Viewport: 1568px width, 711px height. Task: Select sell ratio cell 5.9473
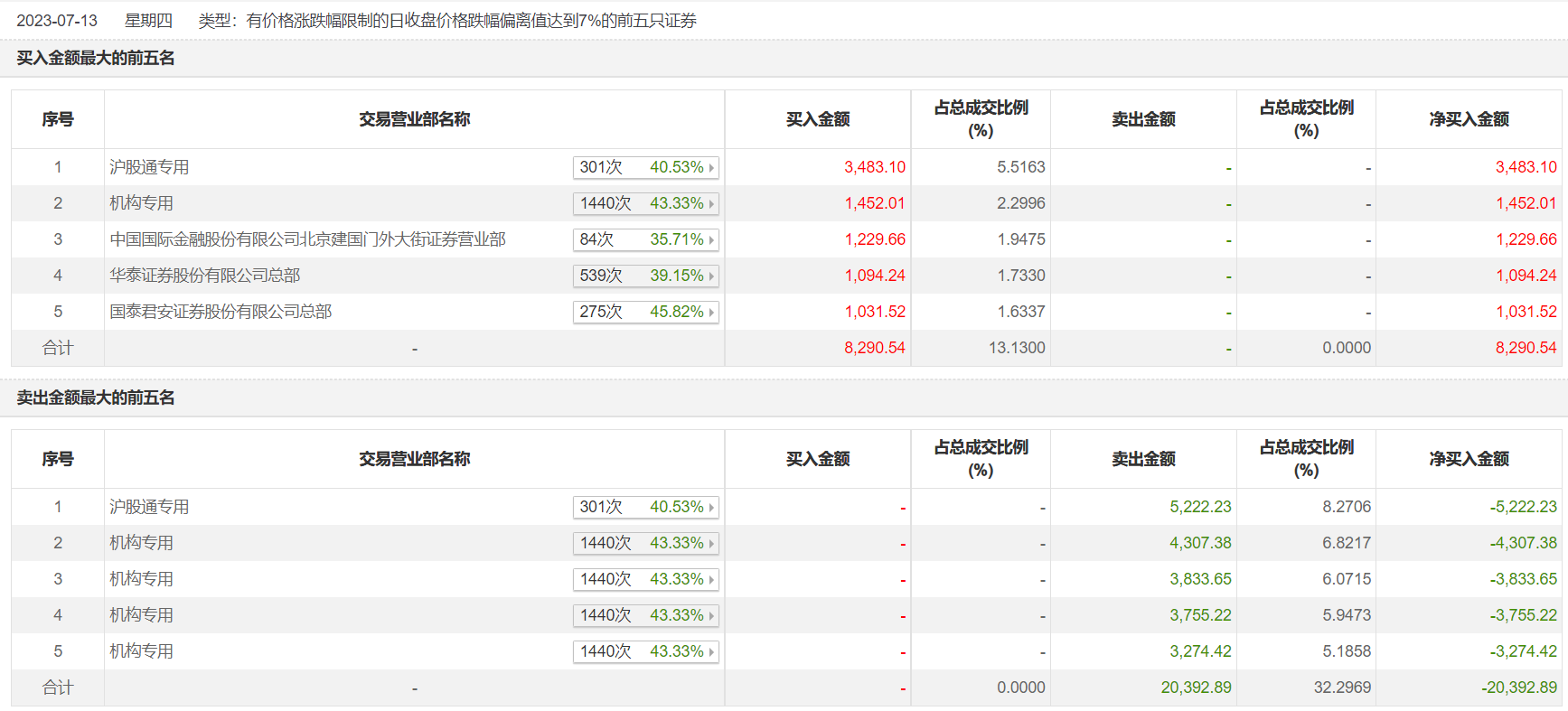point(1347,615)
